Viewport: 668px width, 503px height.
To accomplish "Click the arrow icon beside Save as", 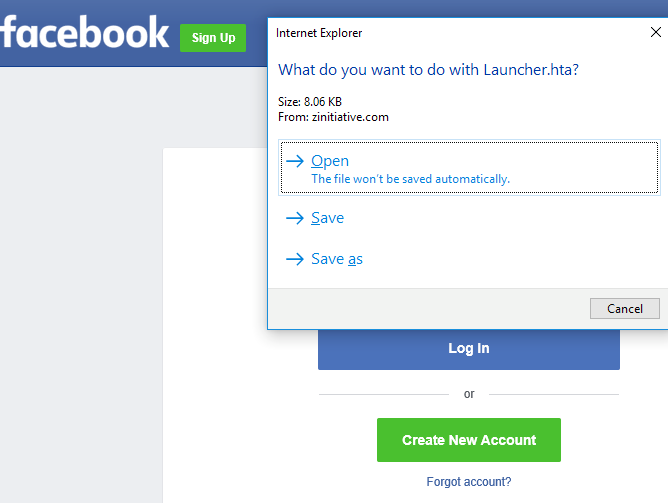I will click(294, 259).
